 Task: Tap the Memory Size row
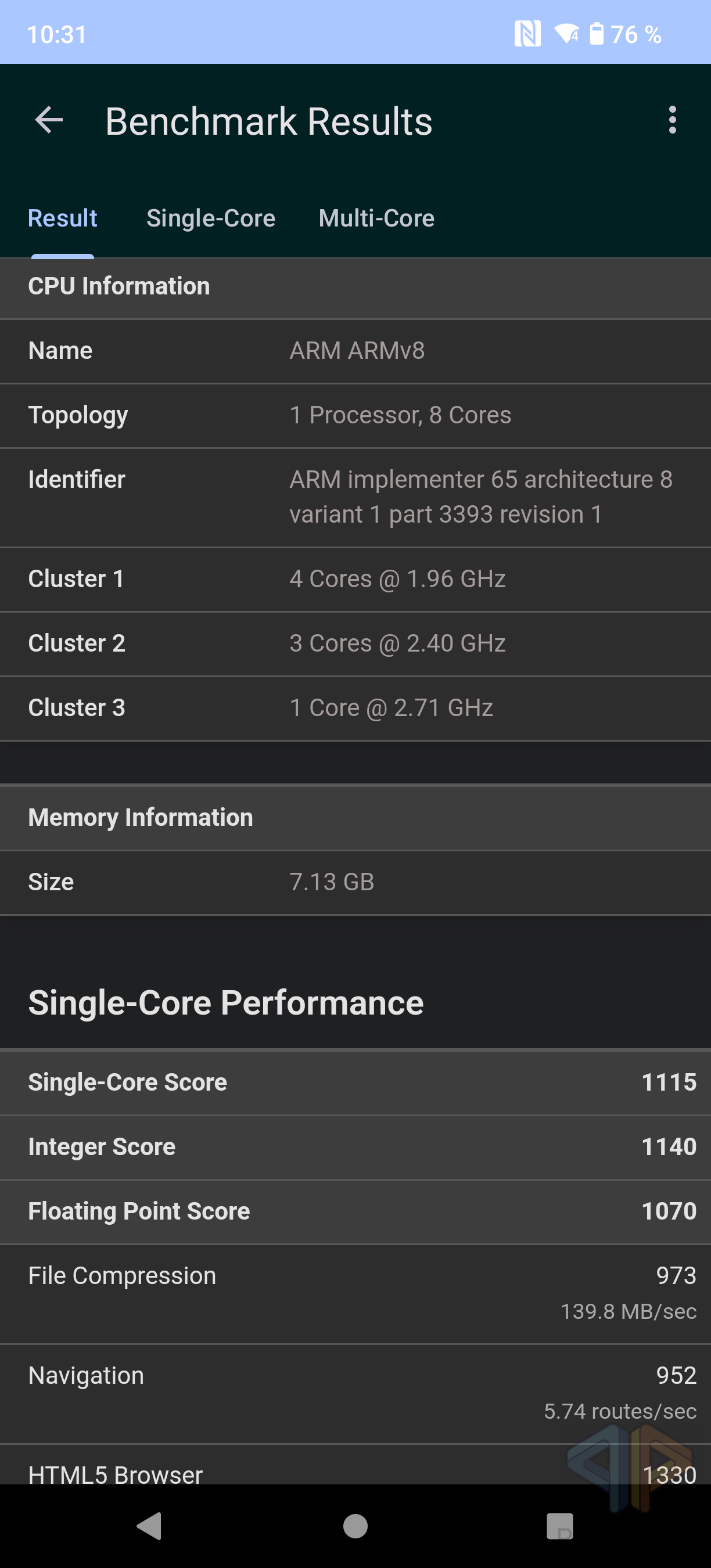click(x=355, y=882)
